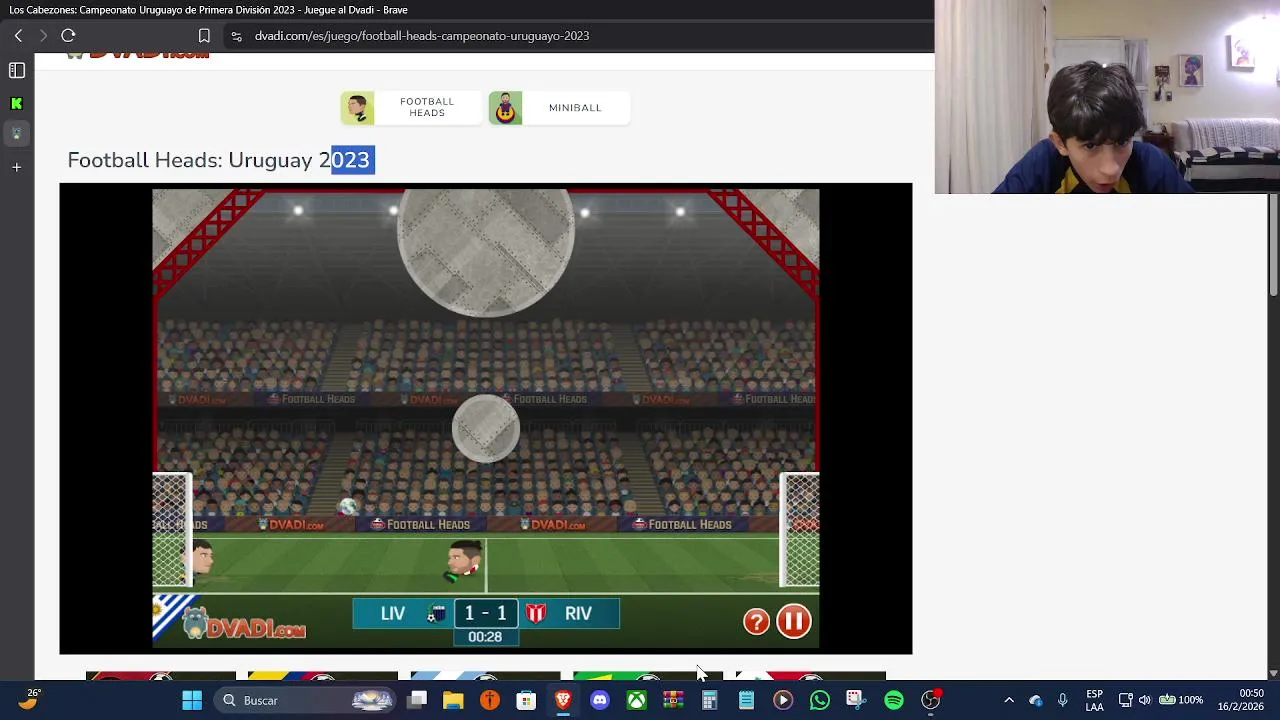Open OBS Studio from taskbar
The image size is (1280, 720).
[930, 700]
